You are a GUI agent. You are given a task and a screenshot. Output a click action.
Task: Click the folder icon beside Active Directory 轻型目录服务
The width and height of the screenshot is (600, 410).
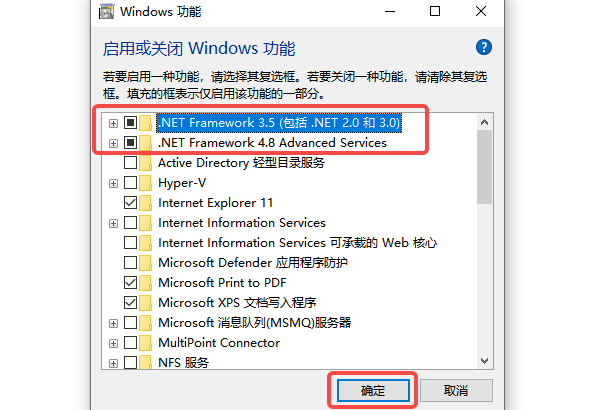146,163
